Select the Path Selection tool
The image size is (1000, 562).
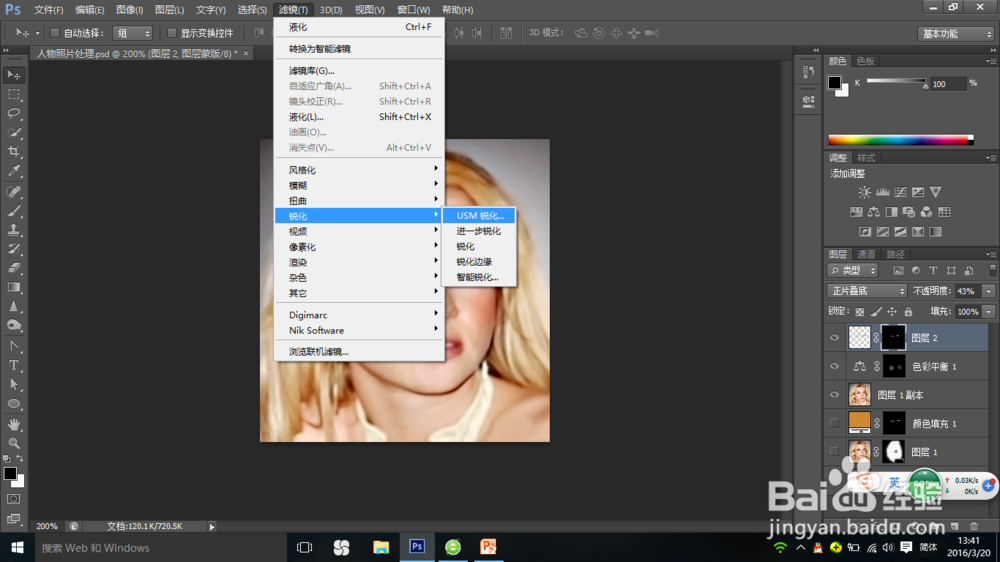[14, 385]
